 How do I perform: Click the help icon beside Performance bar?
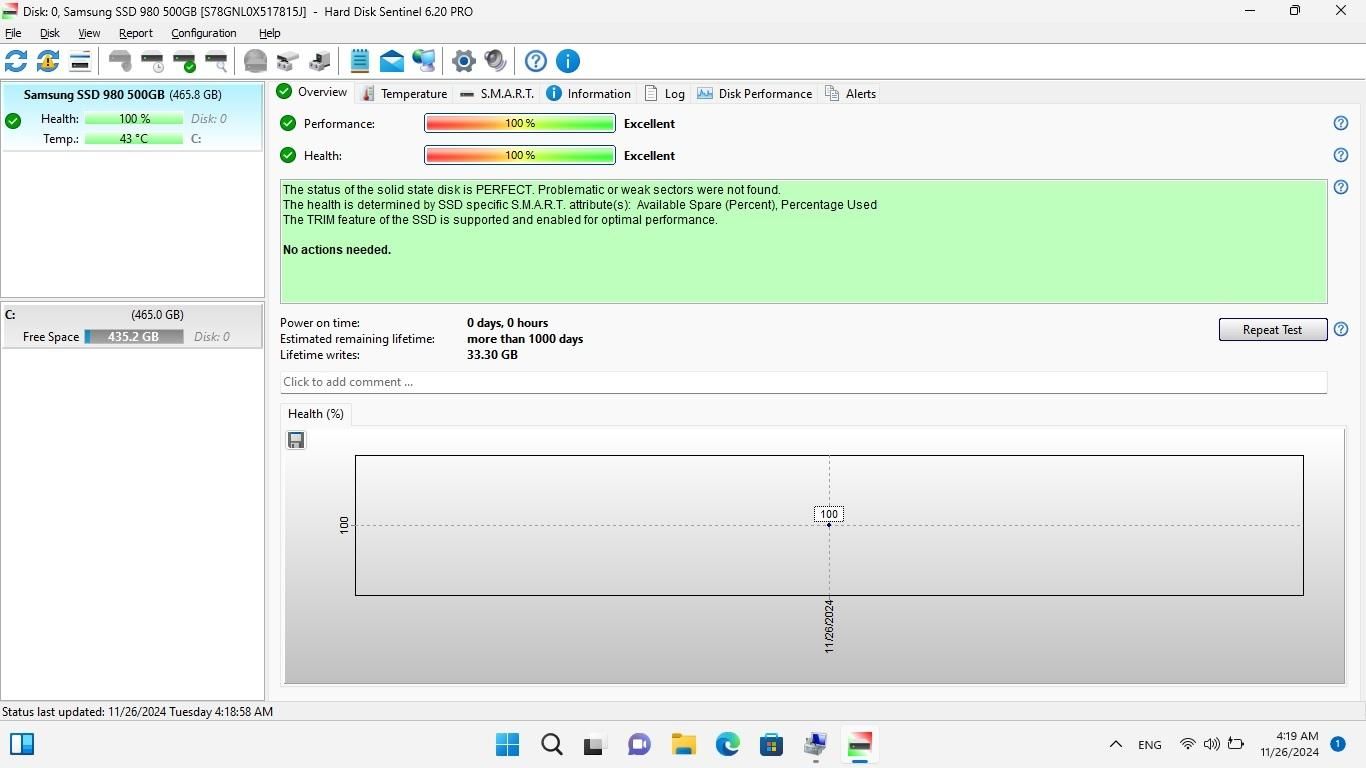(x=1341, y=123)
